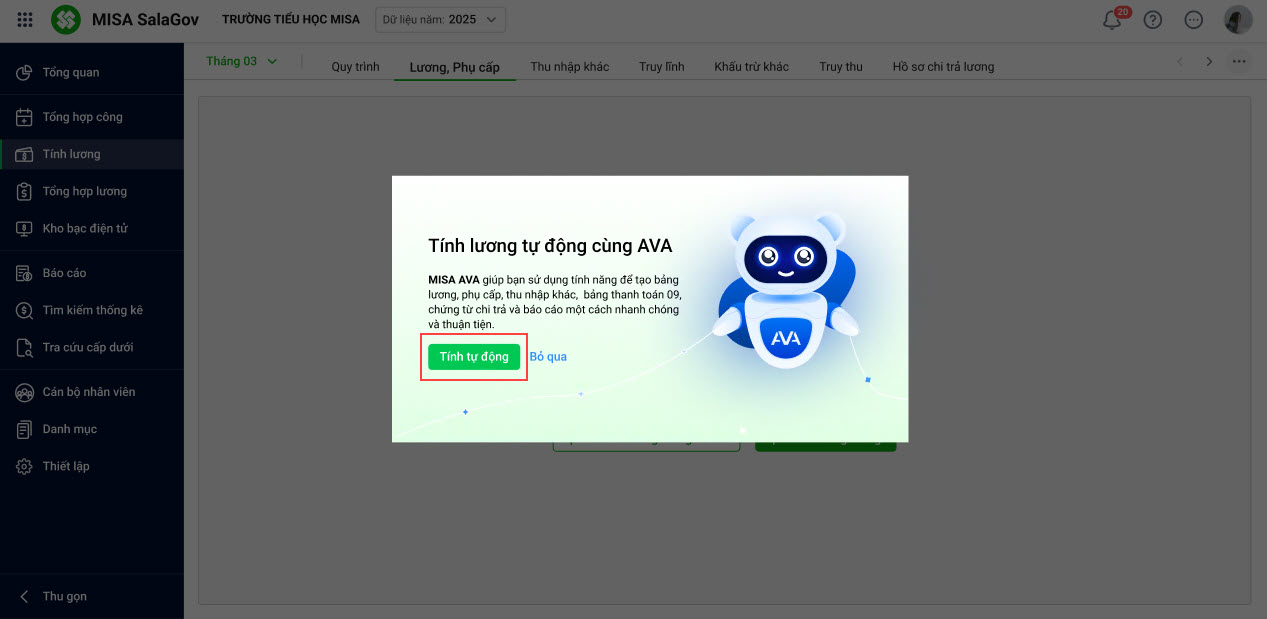
Task: Click the Báo cáo document icon
Action: [x=25, y=273]
